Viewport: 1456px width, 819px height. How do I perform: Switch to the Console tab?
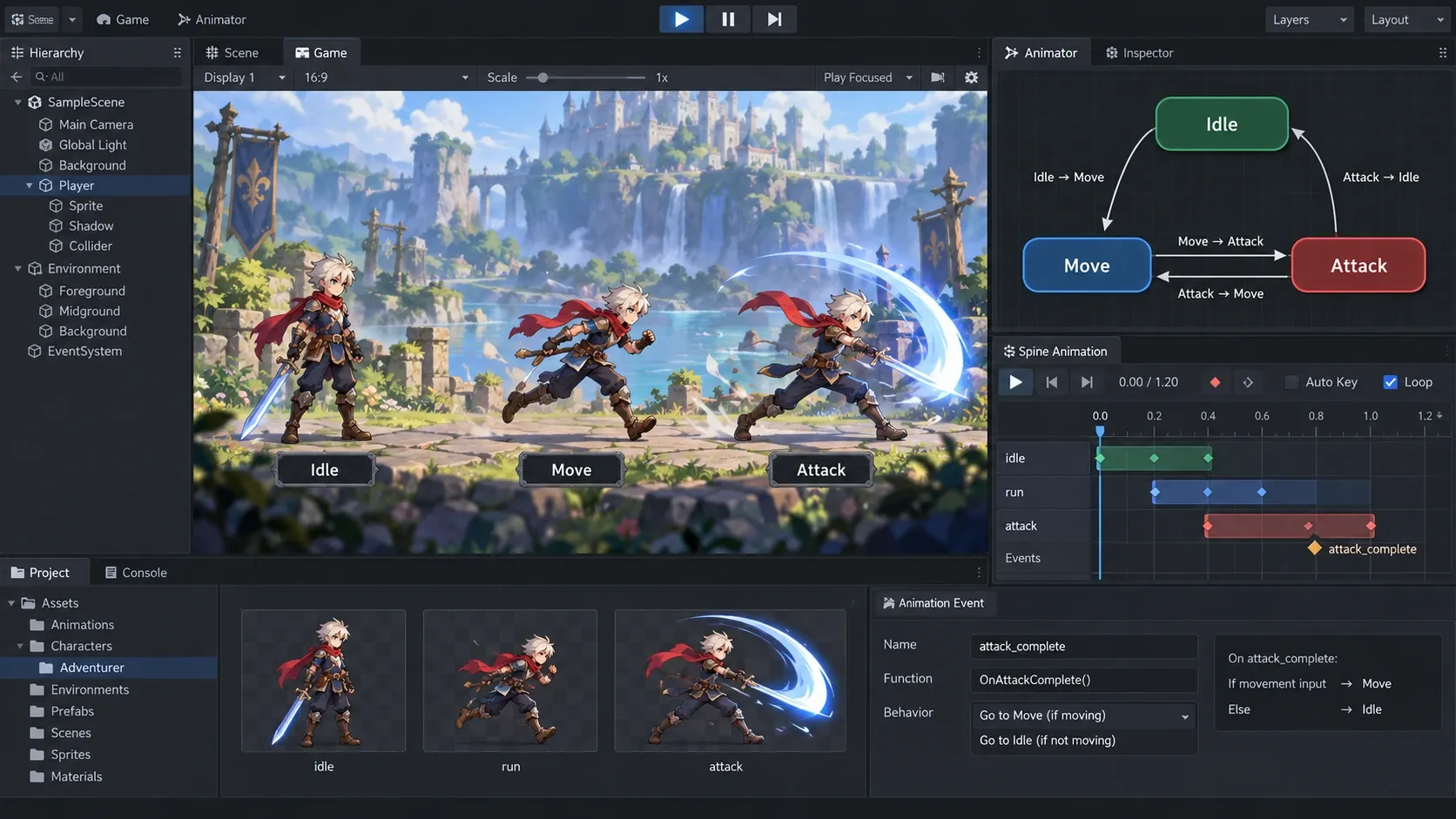tap(135, 573)
